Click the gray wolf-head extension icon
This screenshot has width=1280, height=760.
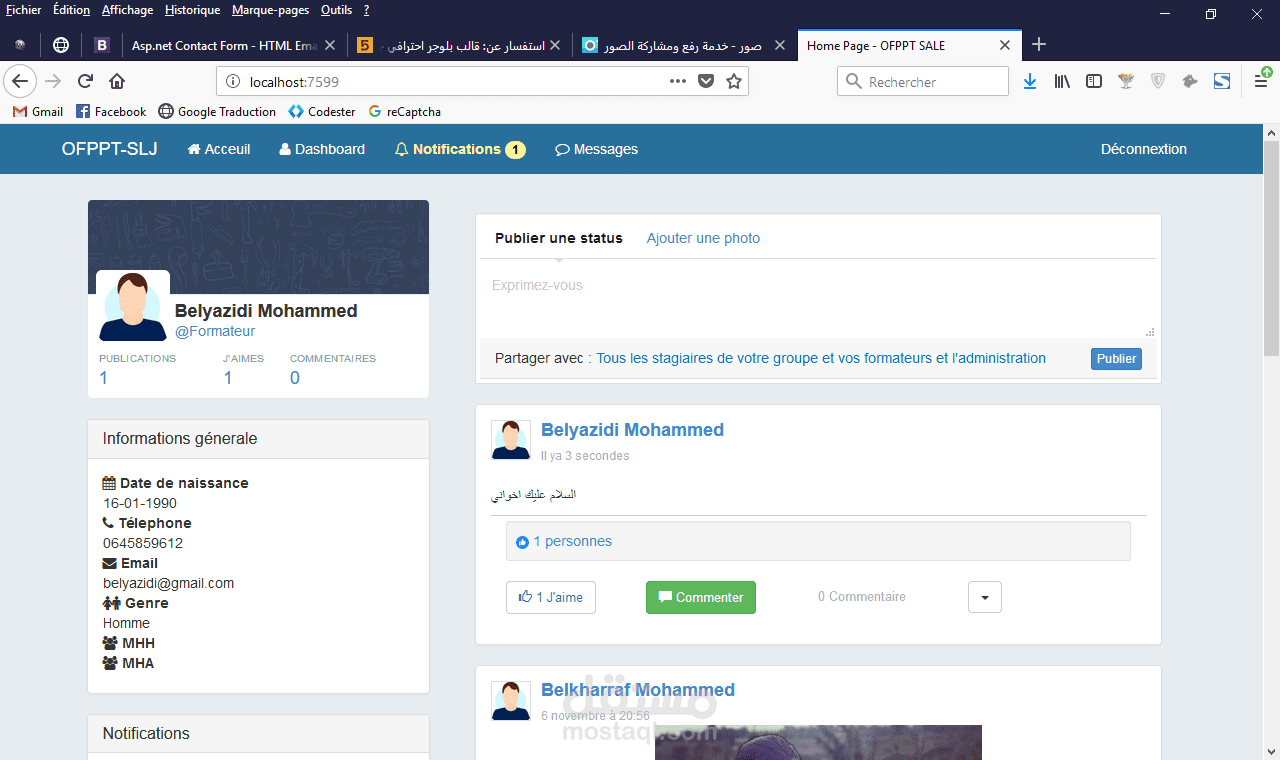(x=1190, y=81)
